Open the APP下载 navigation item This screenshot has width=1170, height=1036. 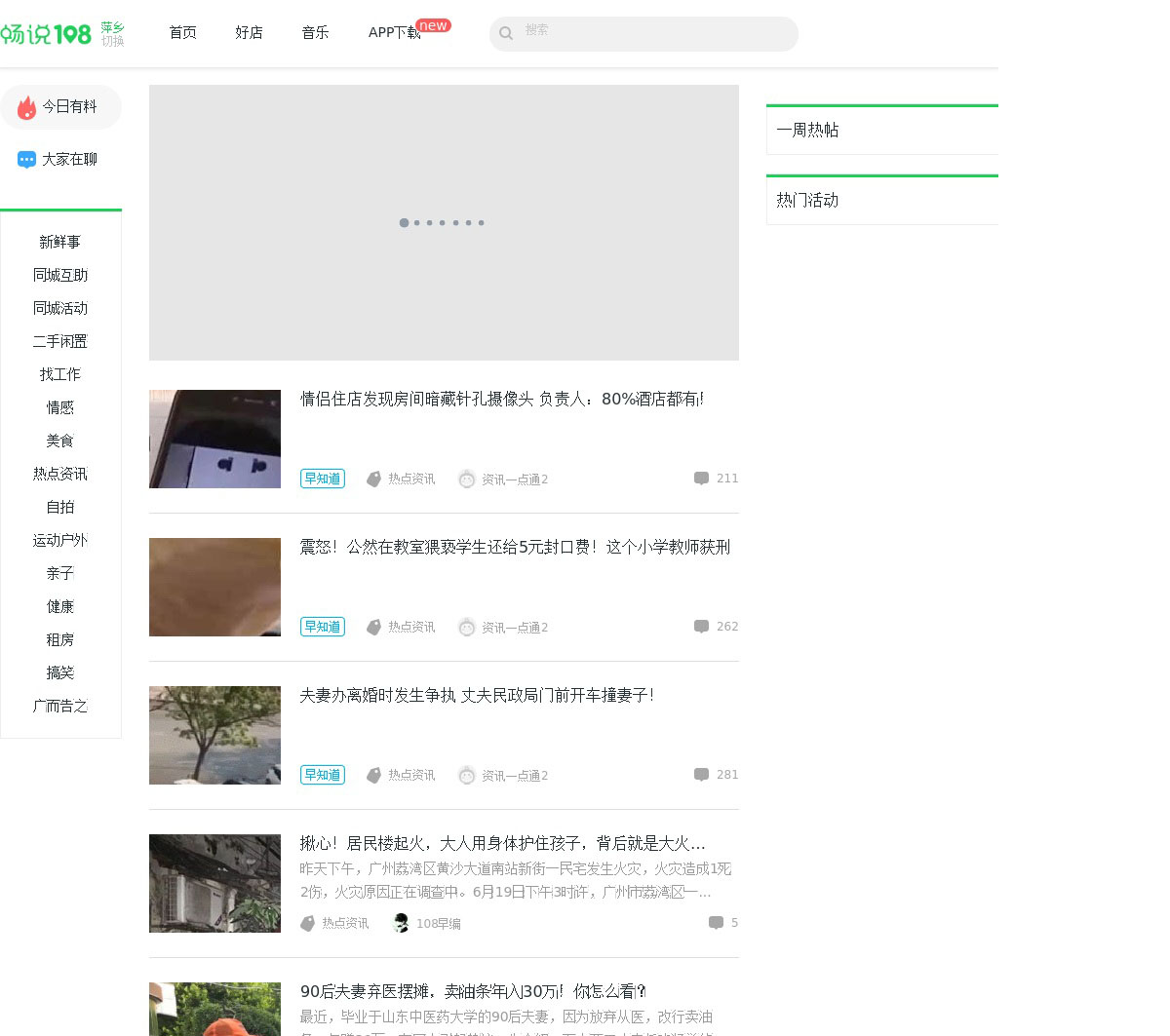[394, 33]
